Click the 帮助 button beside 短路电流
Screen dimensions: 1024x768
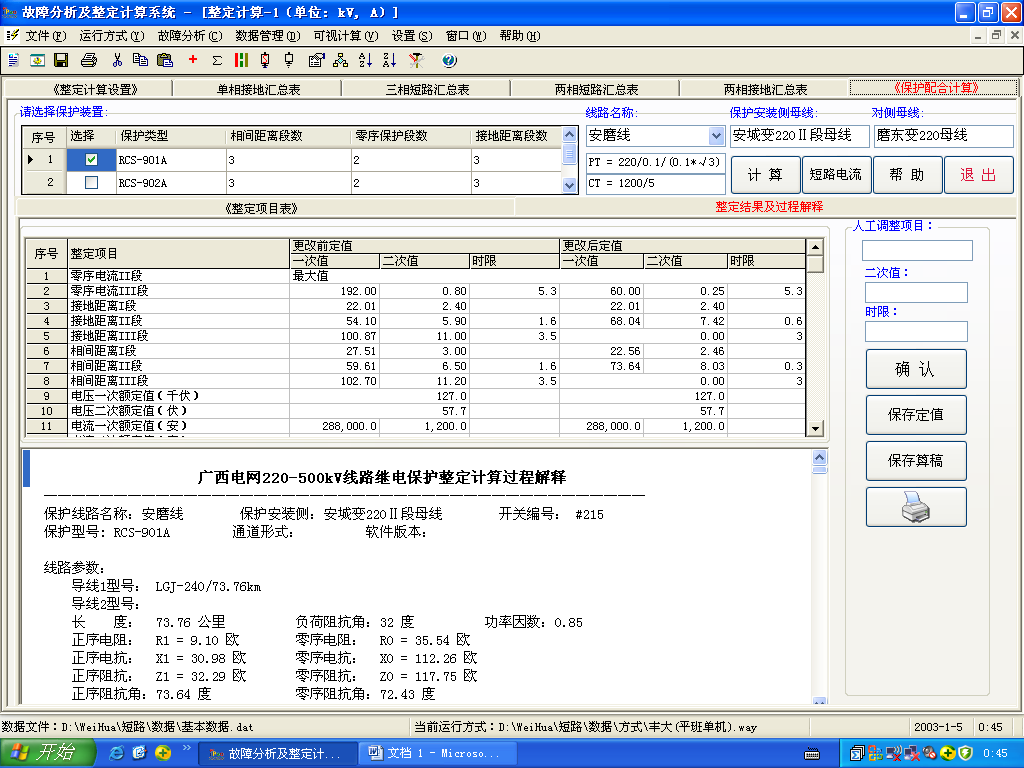pyautogui.click(x=907, y=174)
